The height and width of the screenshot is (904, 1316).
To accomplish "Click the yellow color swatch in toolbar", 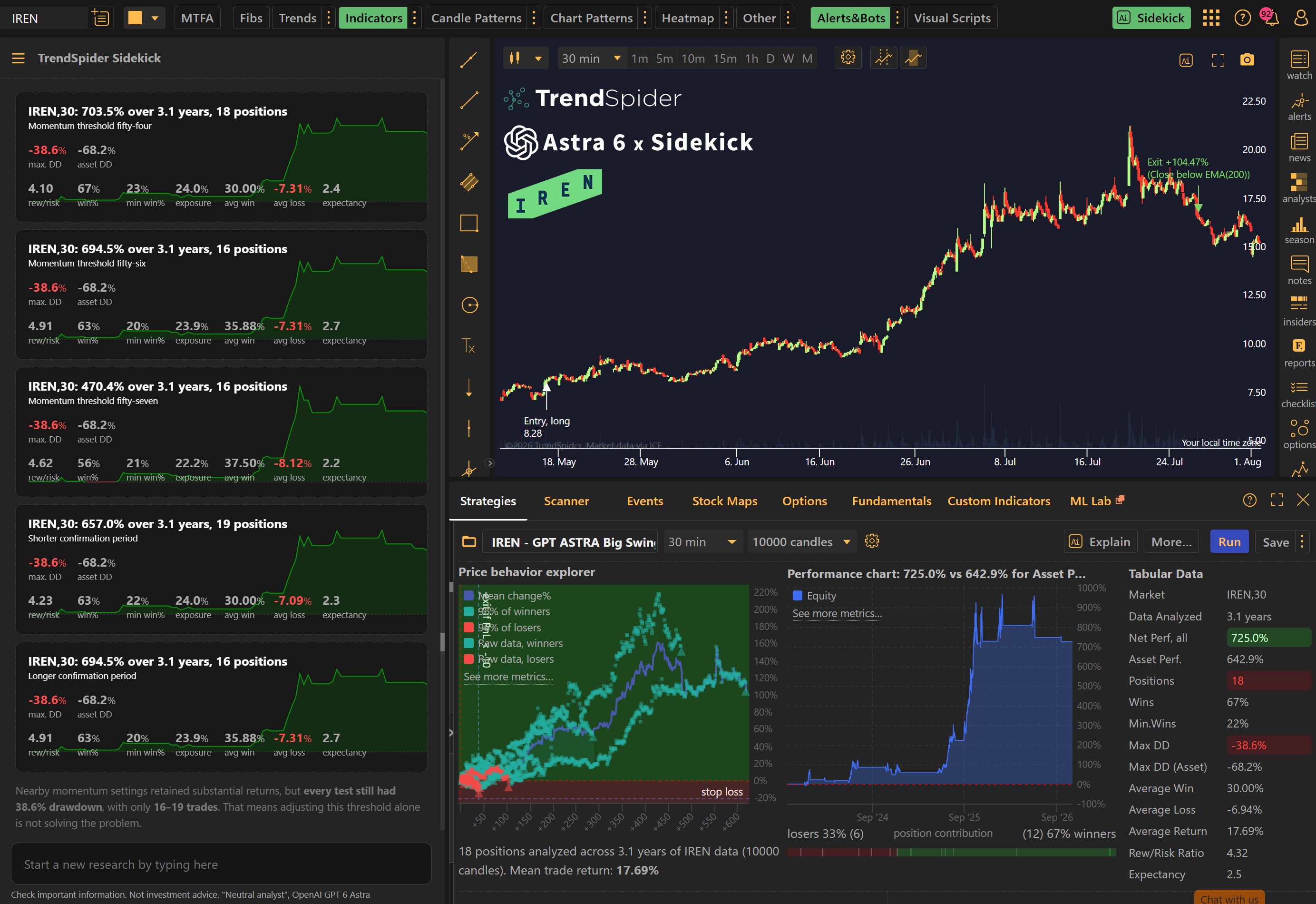I will [x=135, y=18].
